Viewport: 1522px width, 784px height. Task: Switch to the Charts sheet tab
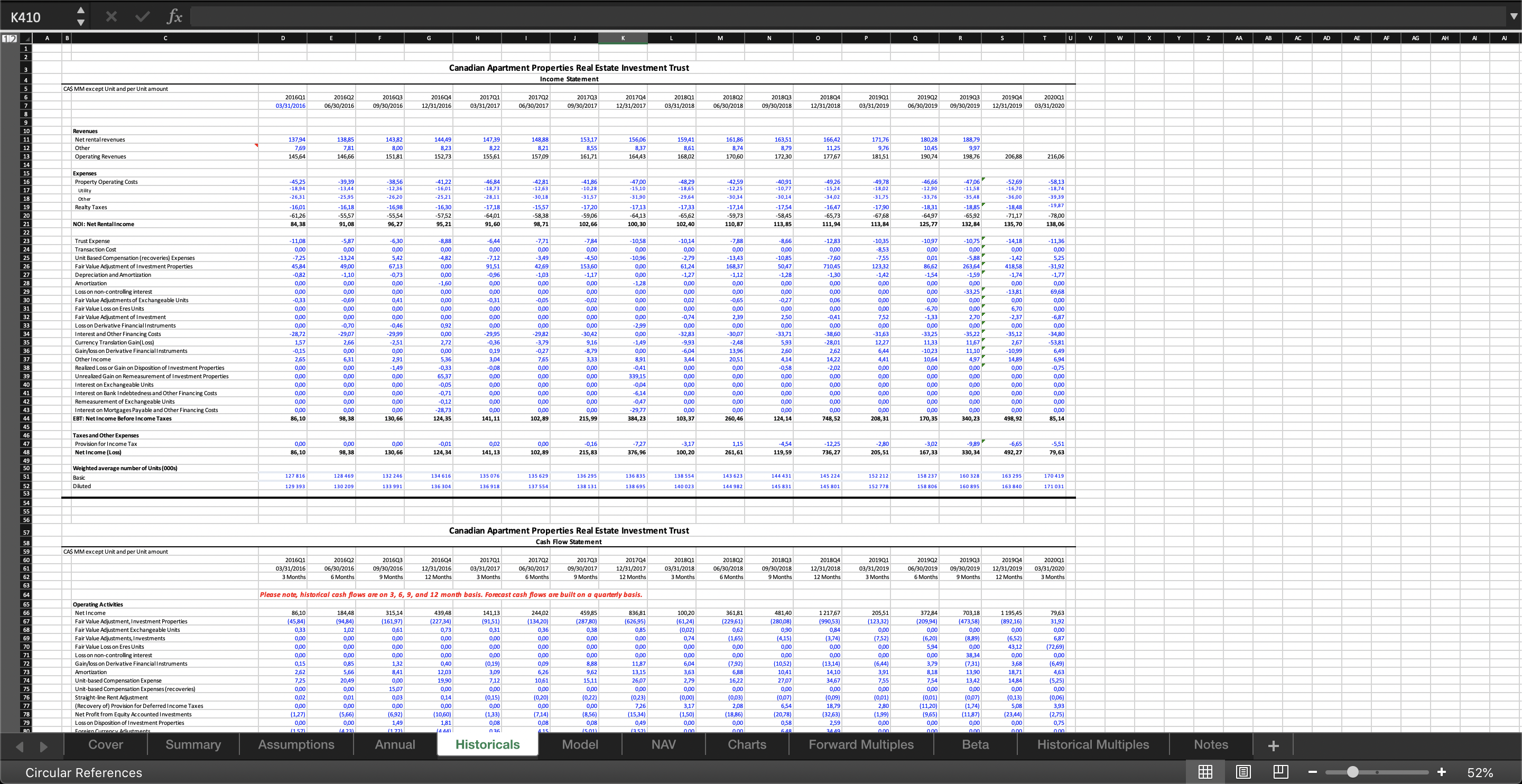(x=747, y=744)
